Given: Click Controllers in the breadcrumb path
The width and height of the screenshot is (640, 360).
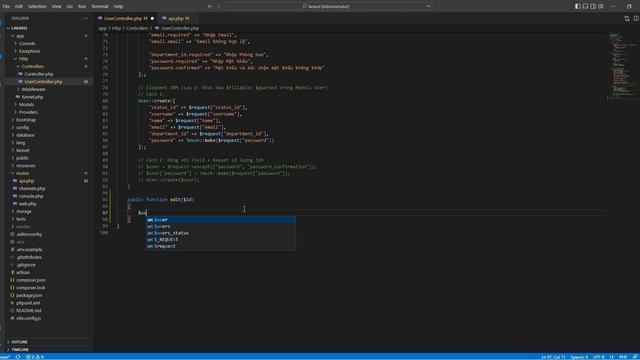Looking at the screenshot, I should point(137,28).
